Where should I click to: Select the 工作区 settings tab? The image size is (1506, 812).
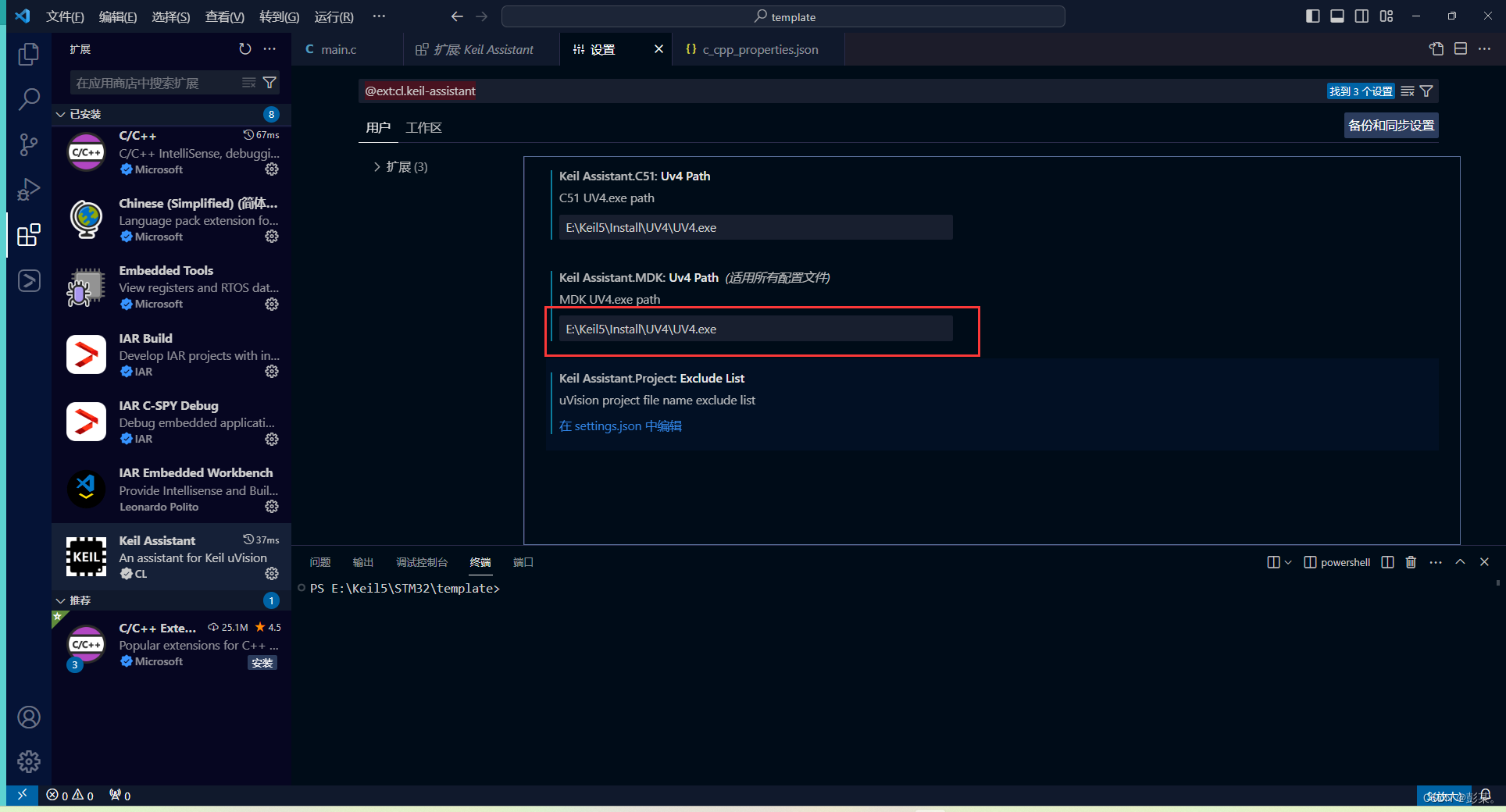pyautogui.click(x=423, y=127)
